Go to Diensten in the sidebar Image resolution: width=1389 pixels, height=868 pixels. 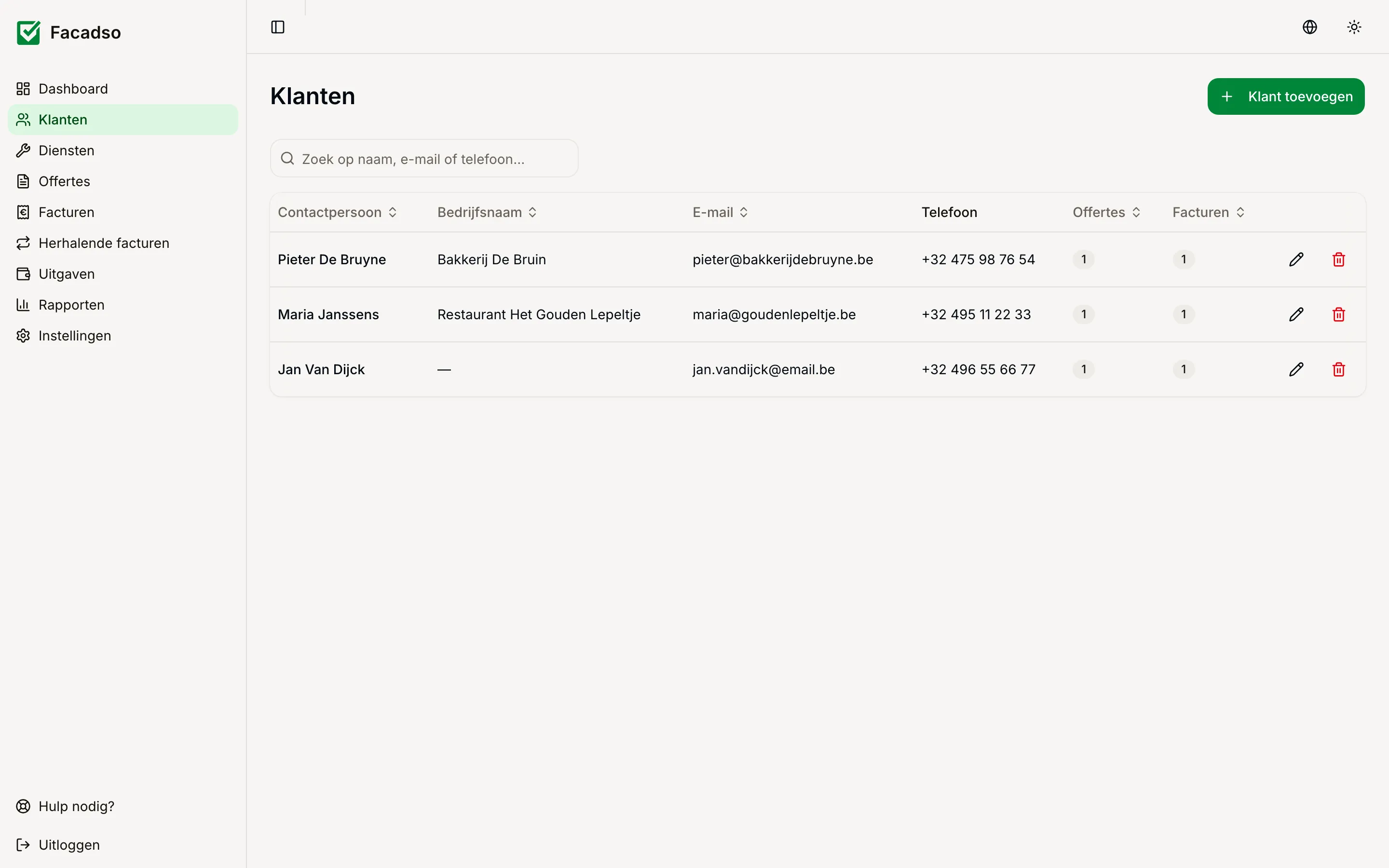pos(123,150)
